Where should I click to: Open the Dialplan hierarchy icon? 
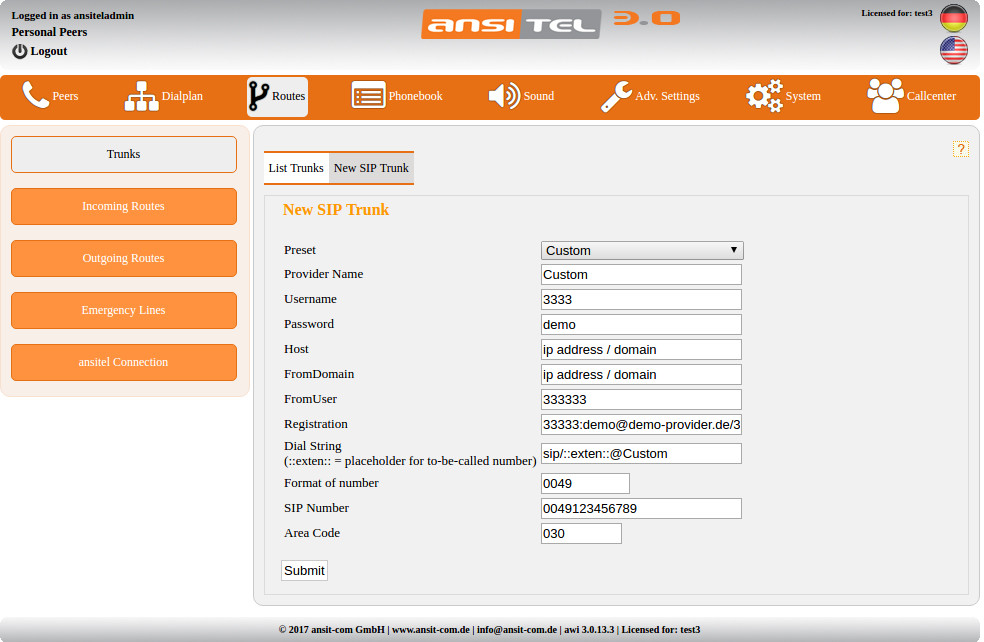(x=141, y=96)
